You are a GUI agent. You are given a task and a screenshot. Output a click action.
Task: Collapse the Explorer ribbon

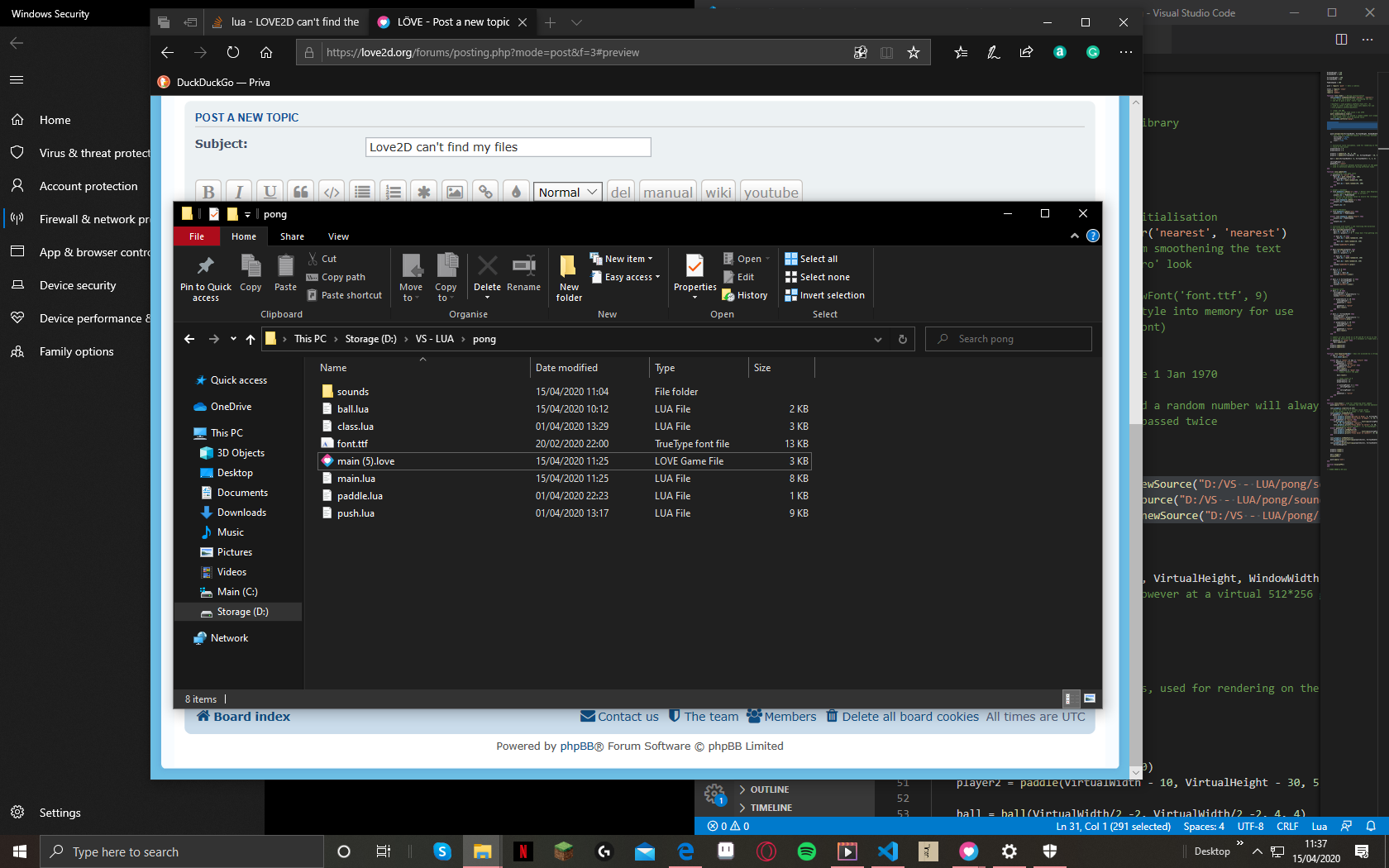(x=1074, y=236)
